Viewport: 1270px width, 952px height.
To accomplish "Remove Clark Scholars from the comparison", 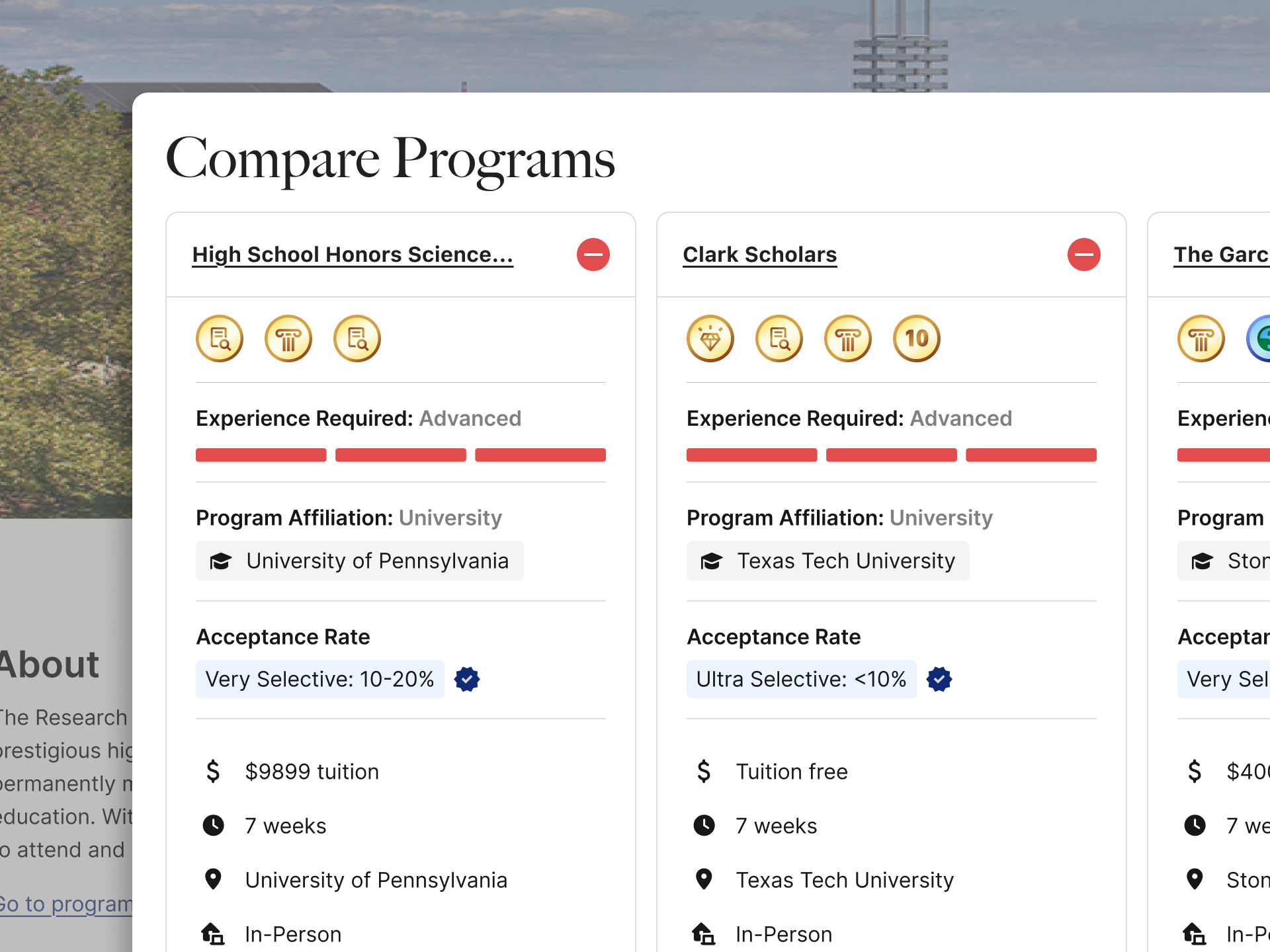I will (1083, 255).
